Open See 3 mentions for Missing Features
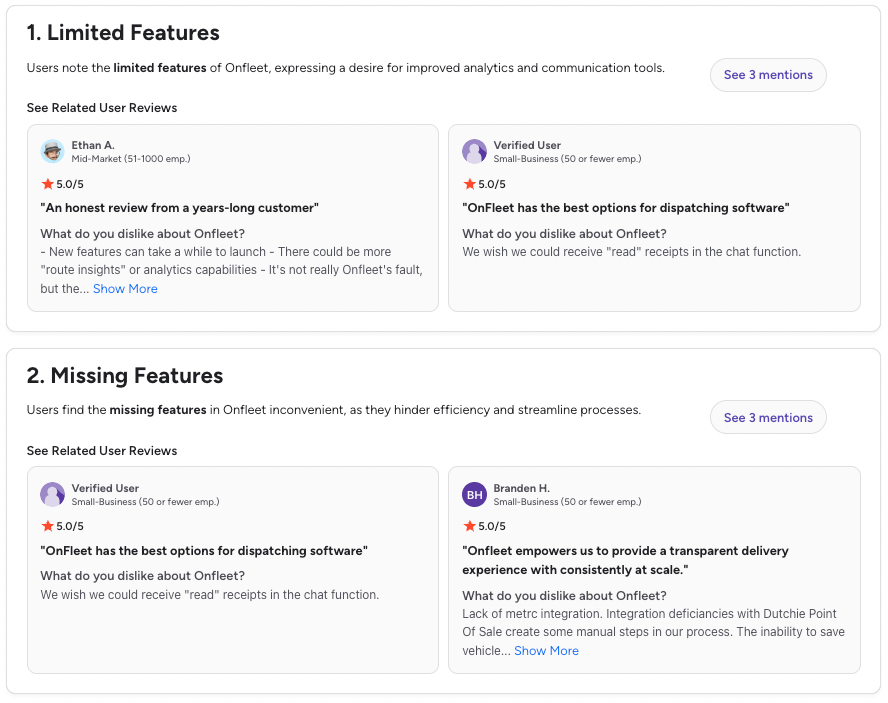 point(768,418)
